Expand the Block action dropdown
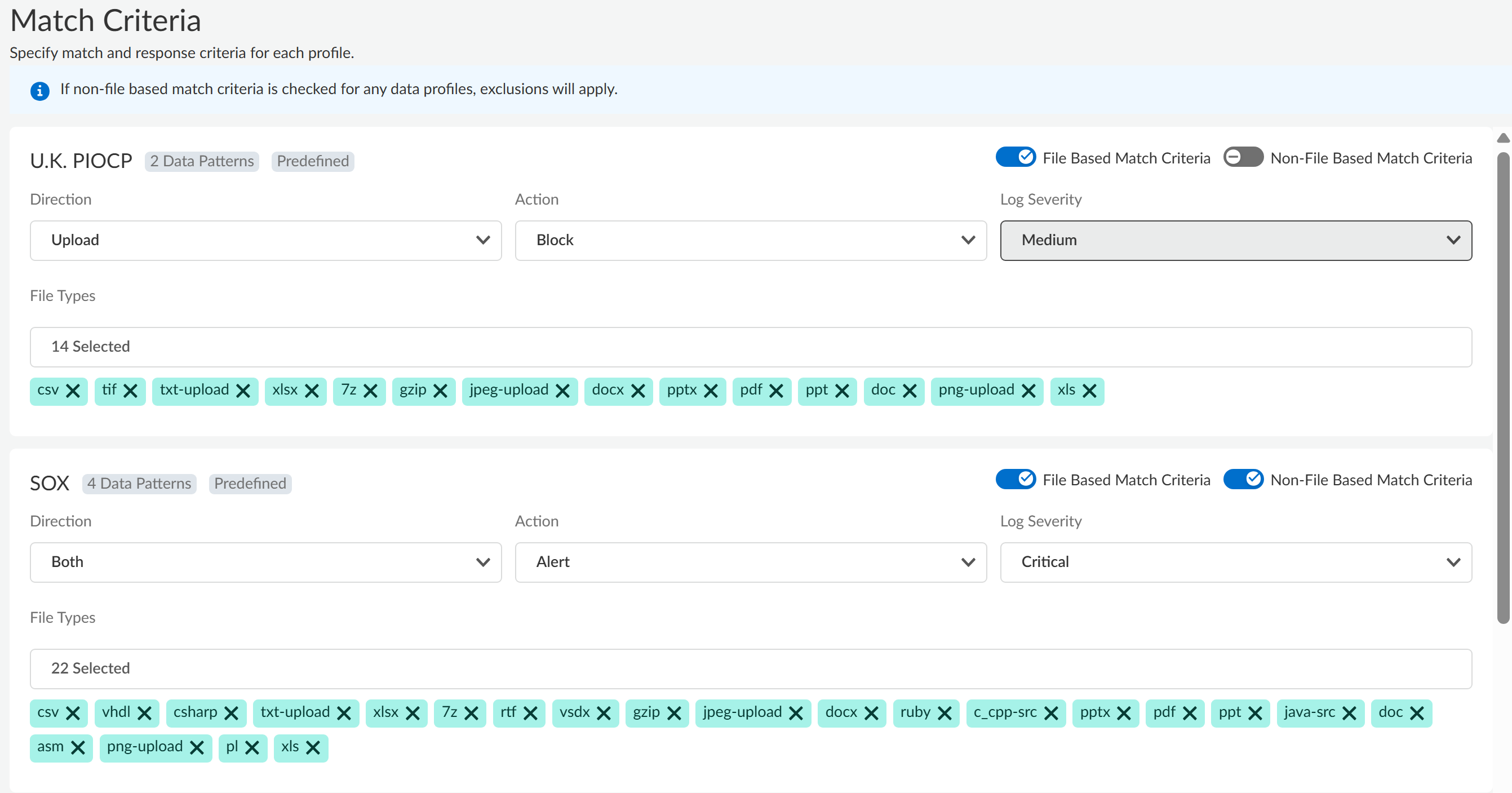This screenshot has width=1512, height=793. [750, 240]
